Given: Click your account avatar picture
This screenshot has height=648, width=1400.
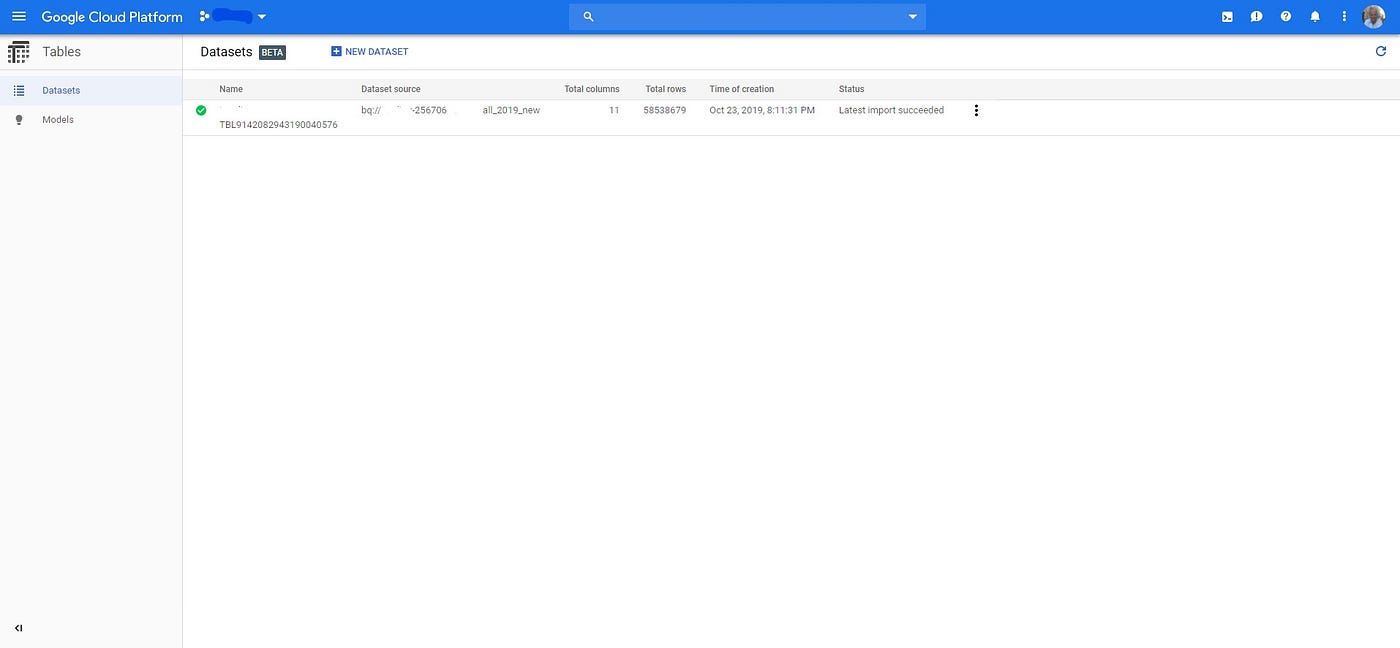Looking at the screenshot, I should [x=1373, y=16].
